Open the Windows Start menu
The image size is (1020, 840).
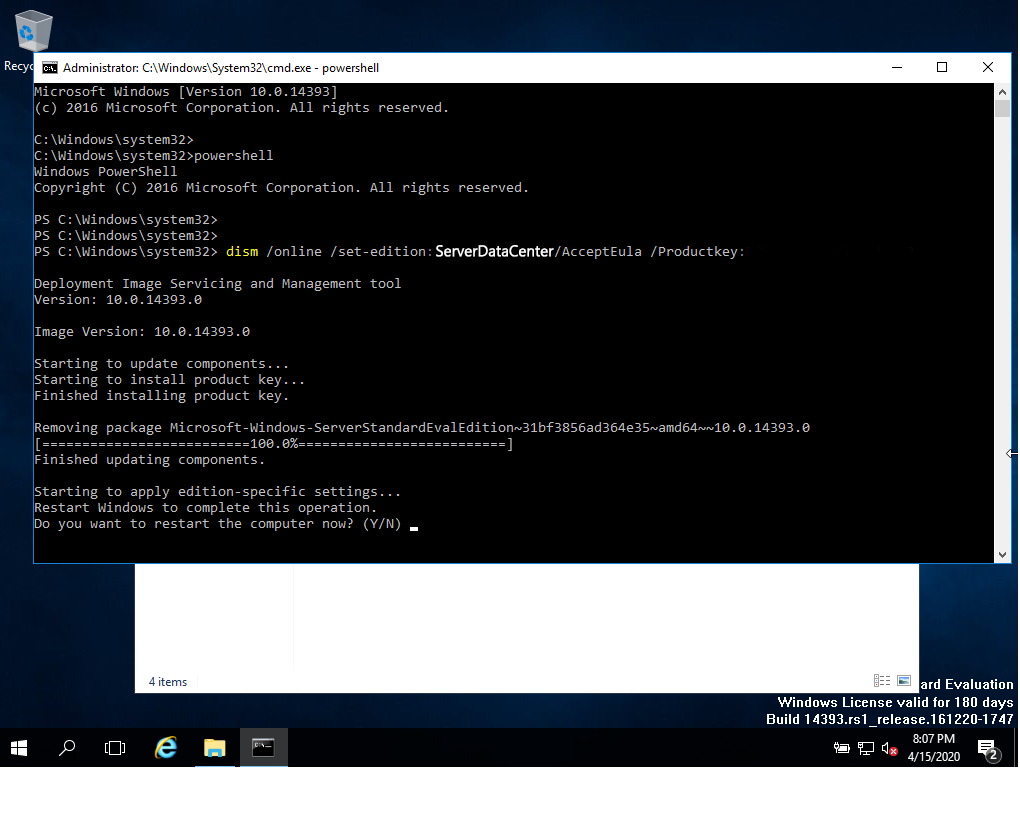[19, 748]
